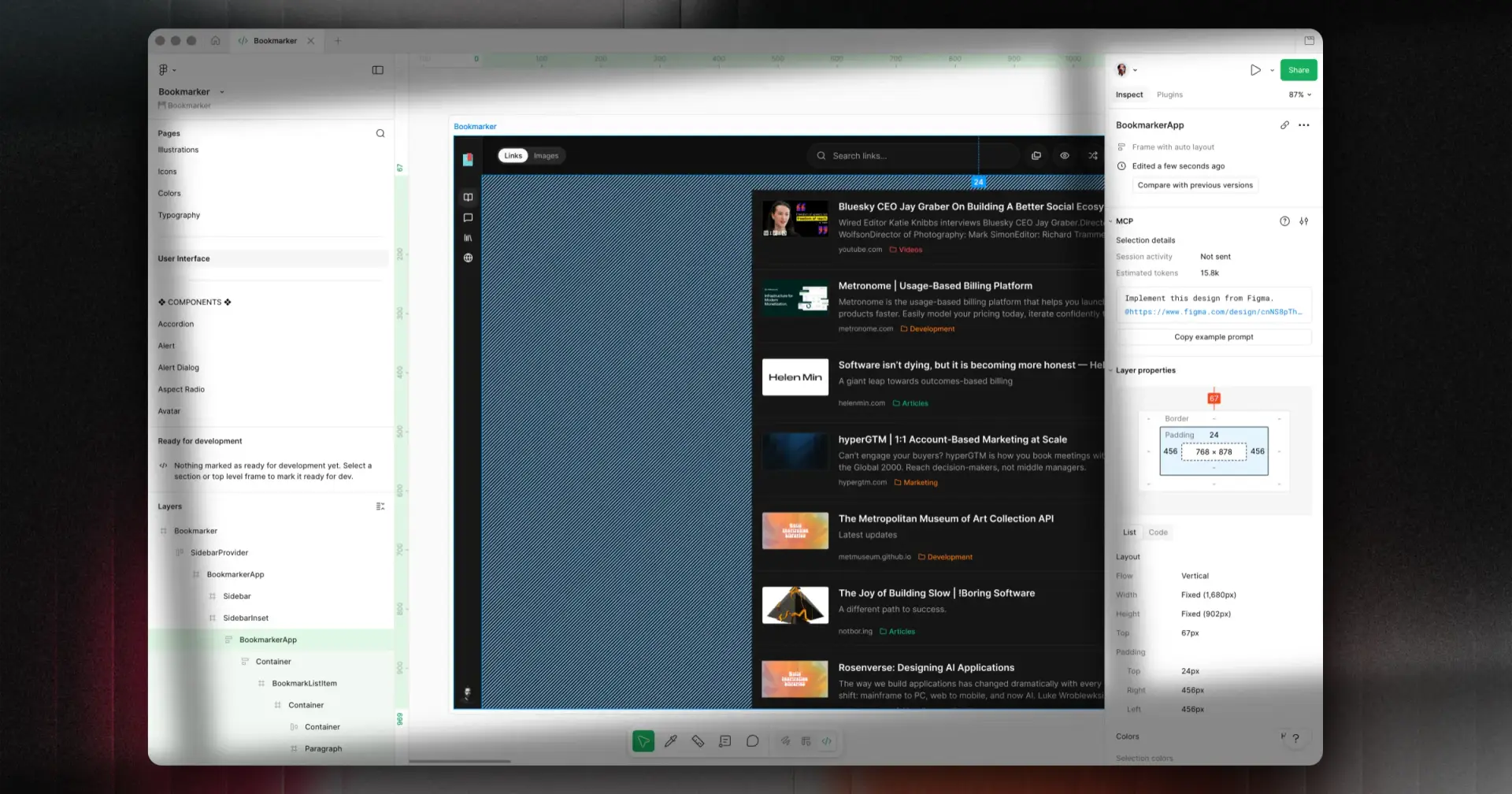Viewport: 1512px width, 794px height.
Task: Click the MCP help question mark icon
Action: pos(1284,221)
